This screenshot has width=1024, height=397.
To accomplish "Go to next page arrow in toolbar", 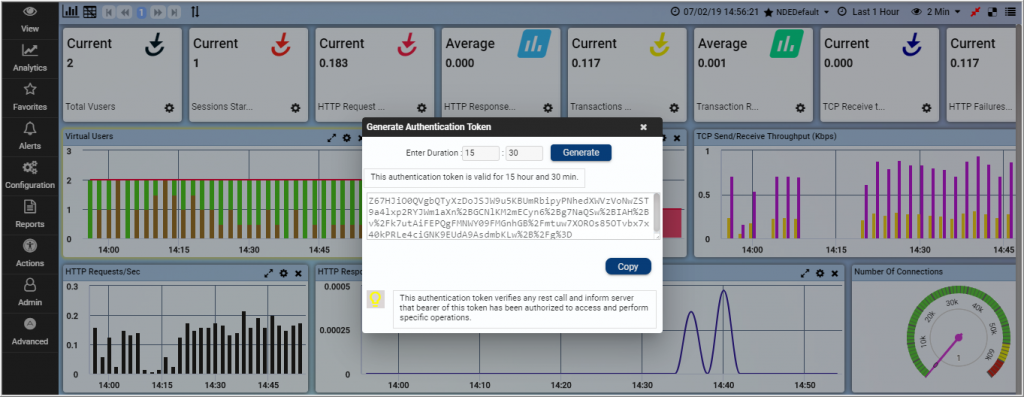I will pos(157,12).
